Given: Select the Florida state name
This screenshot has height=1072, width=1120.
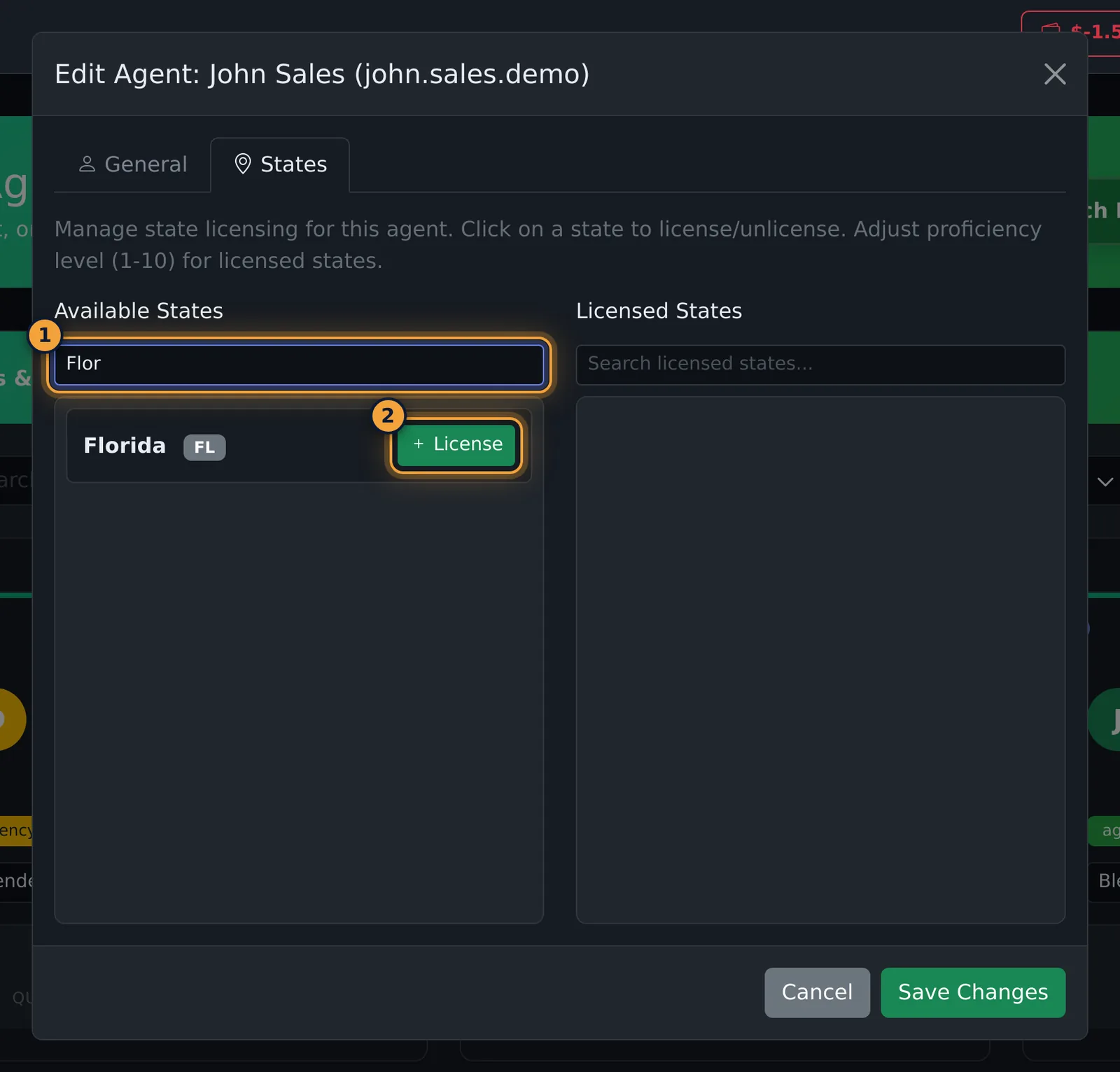Looking at the screenshot, I should [x=125, y=446].
